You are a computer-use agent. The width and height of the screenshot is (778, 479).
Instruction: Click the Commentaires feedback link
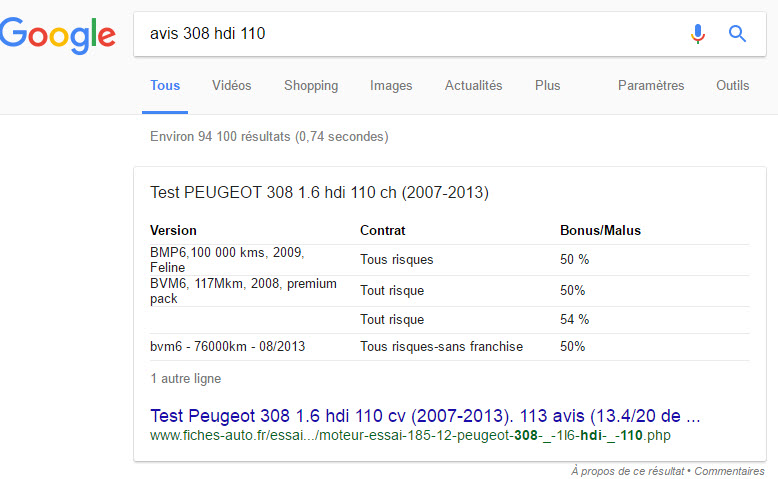tap(729, 471)
